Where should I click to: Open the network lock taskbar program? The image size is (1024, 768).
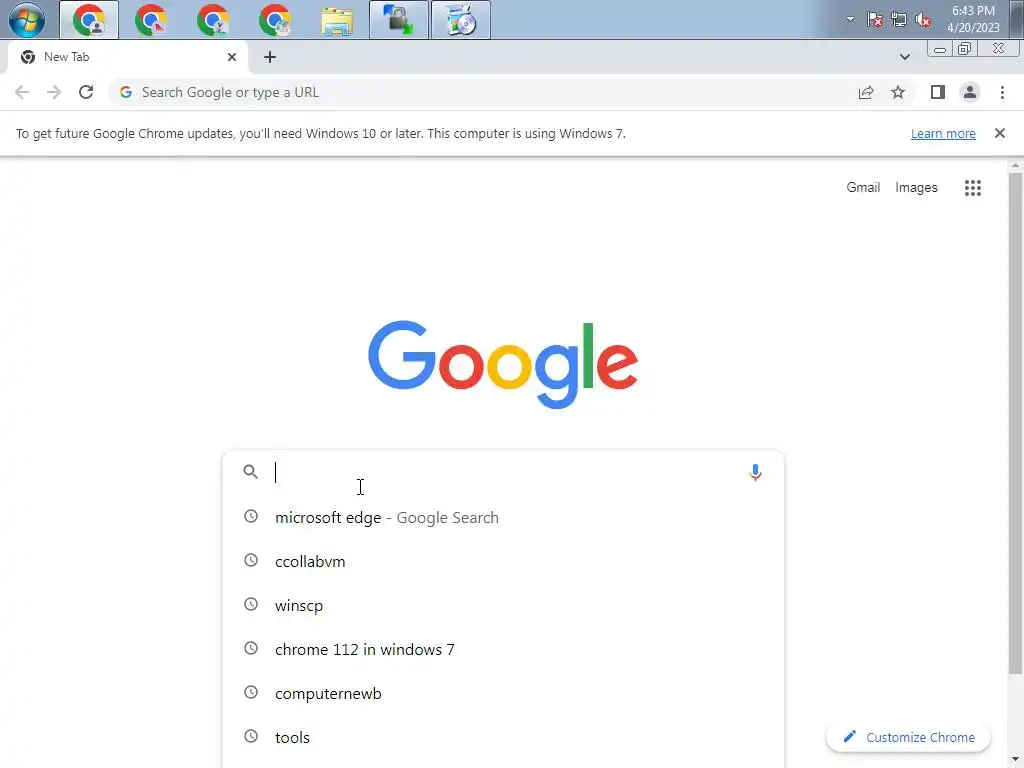pos(398,20)
